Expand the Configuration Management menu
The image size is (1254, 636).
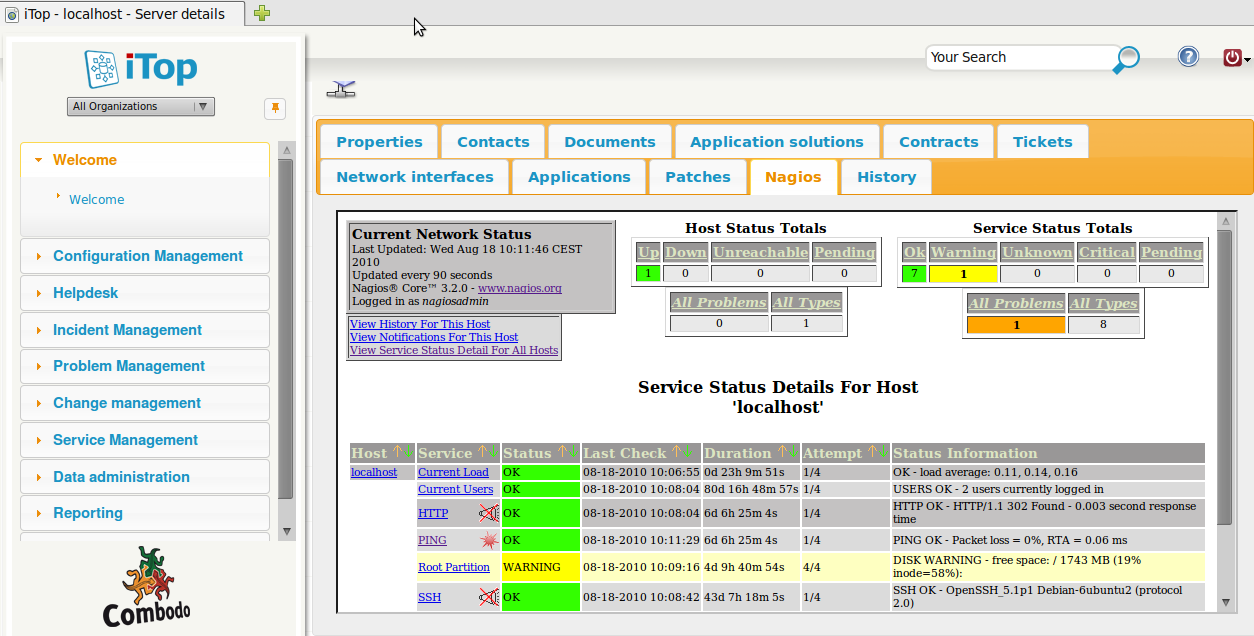[147, 256]
